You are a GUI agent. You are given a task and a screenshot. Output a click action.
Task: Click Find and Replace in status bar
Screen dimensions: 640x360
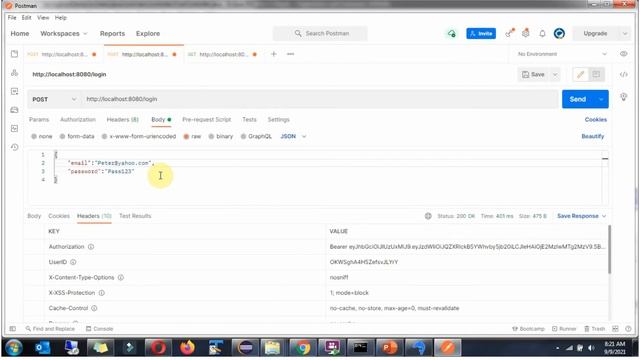(x=50, y=329)
